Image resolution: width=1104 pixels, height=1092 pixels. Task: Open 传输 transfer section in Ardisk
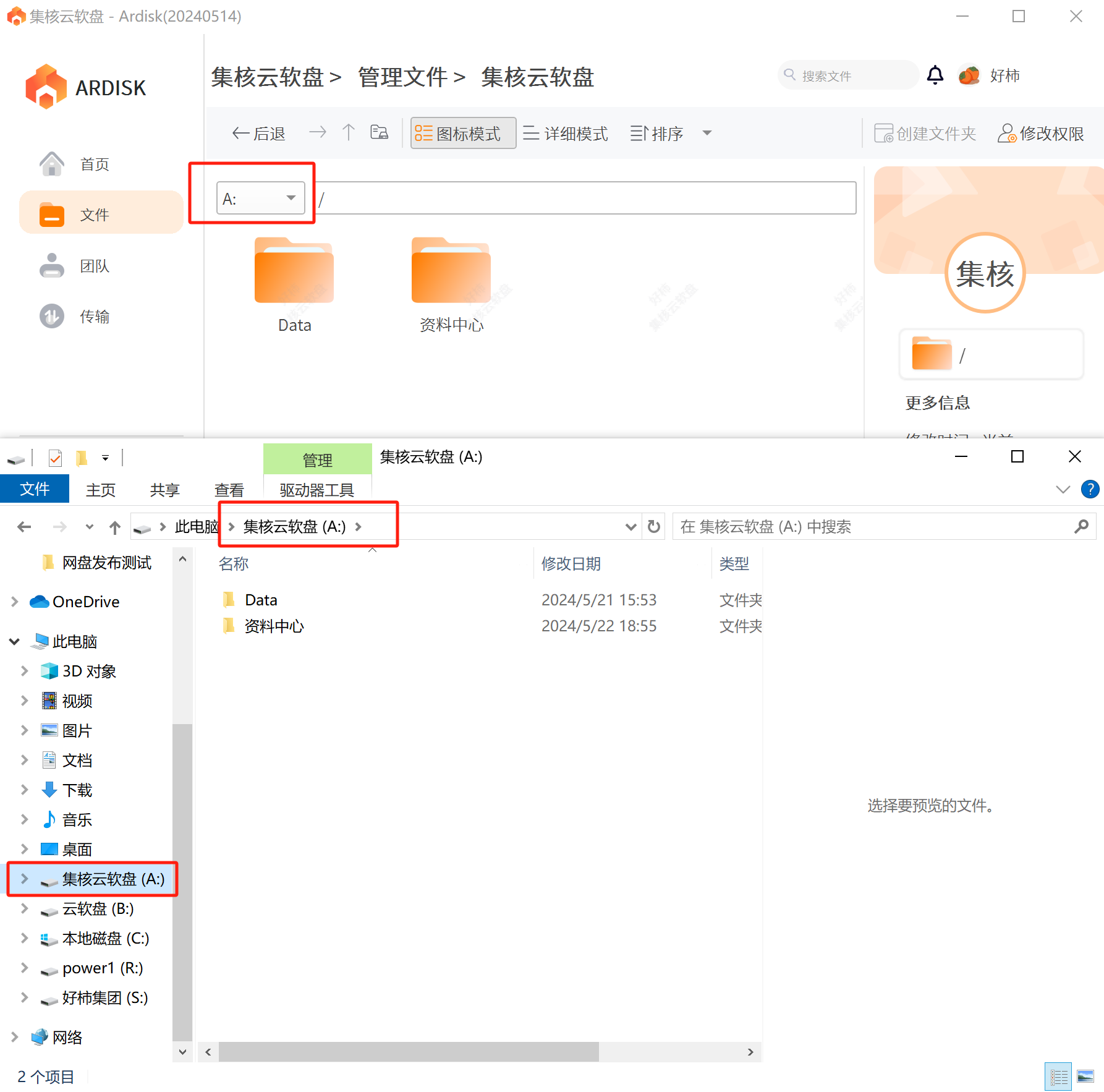coord(74,317)
